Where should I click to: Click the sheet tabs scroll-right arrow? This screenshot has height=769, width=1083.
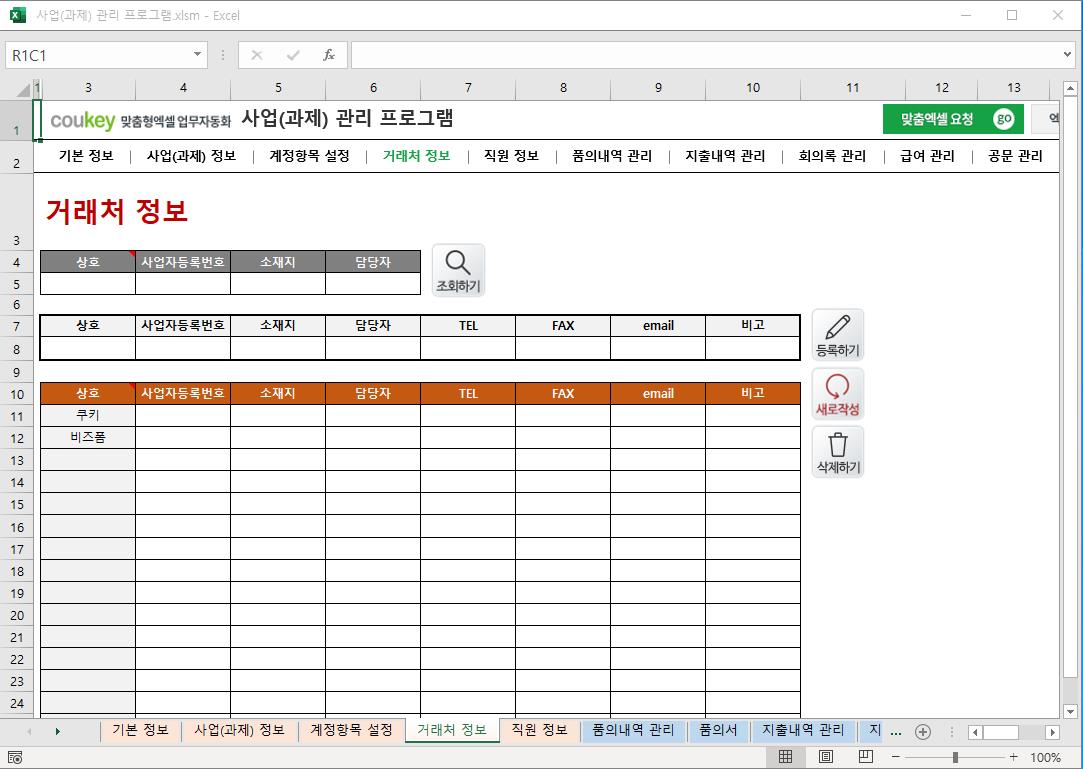57,731
